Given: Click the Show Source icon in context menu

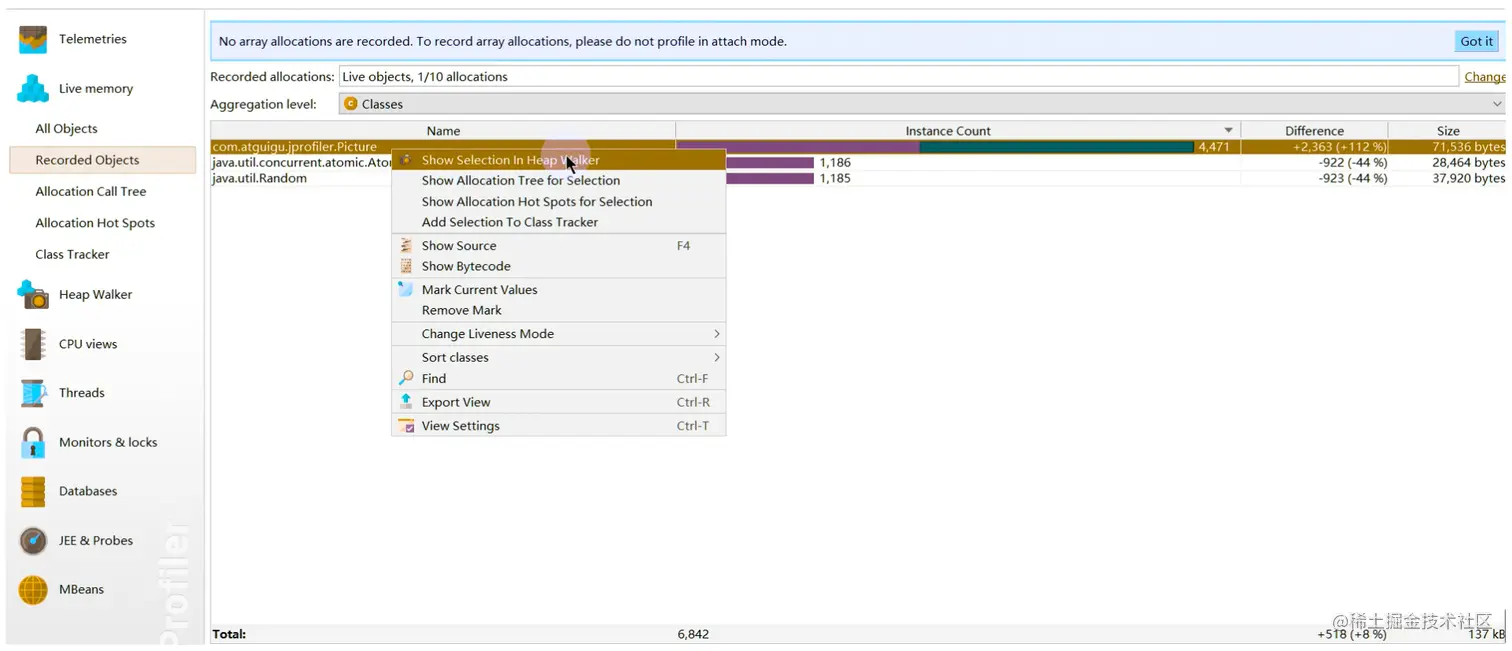Looking at the screenshot, I should point(406,246).
